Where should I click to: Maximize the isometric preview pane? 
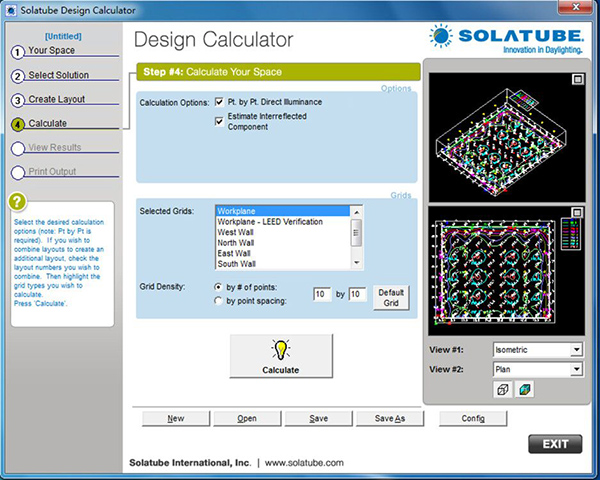click(577, 79)
